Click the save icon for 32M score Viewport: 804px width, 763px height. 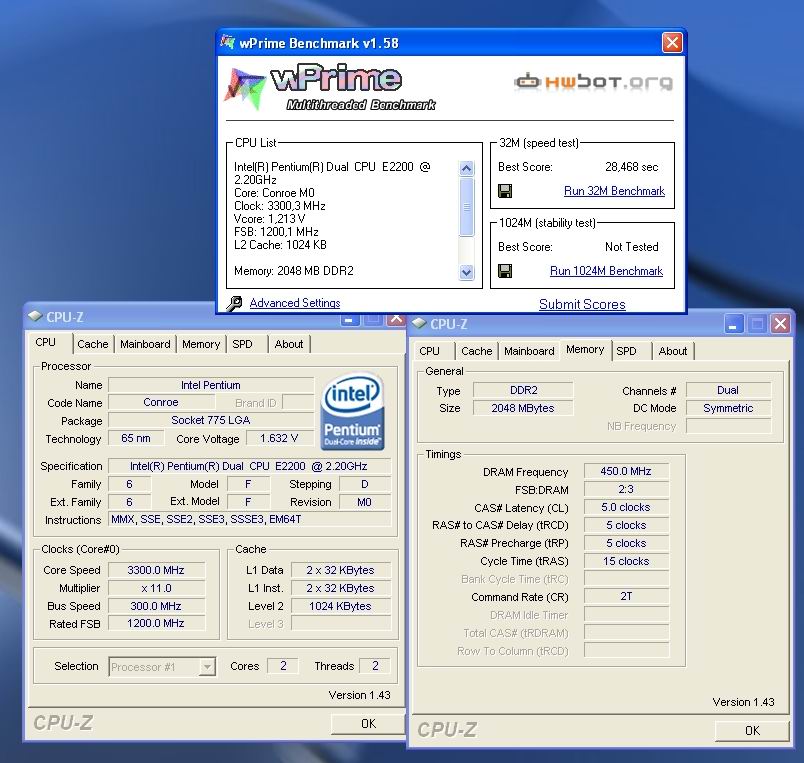click(505, 191)
